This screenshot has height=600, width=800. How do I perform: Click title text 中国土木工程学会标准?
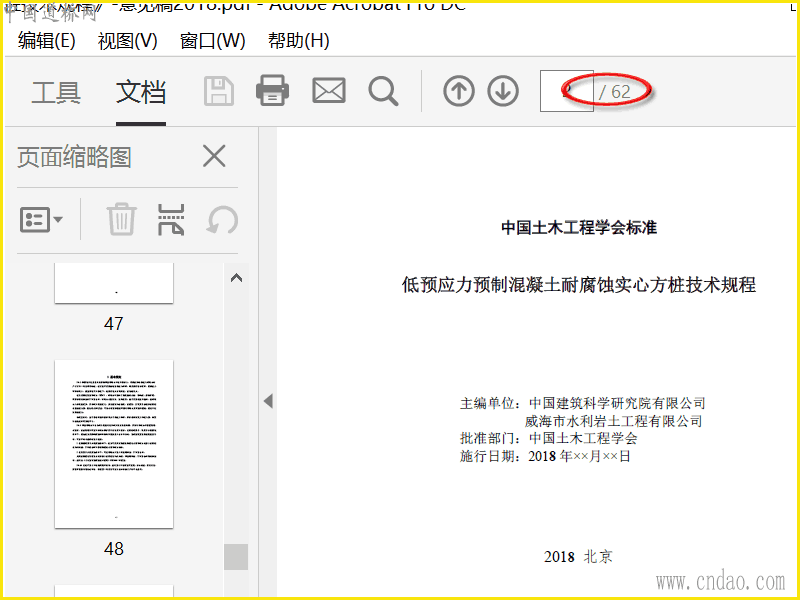(x=579, y=228)
